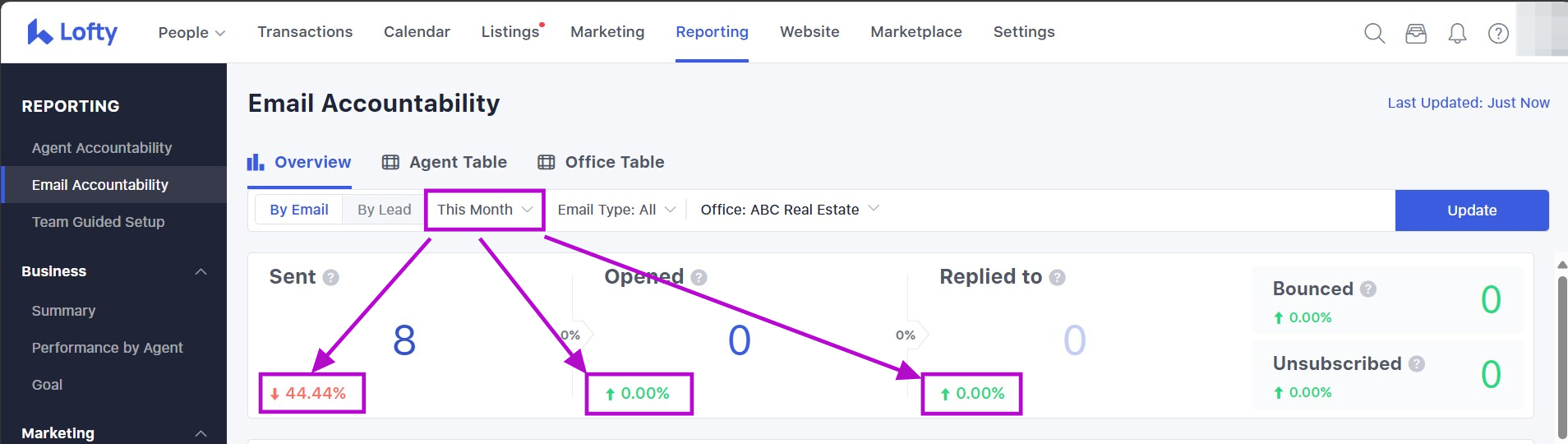Open the This Month date dropdown
1568x444 pixels.
point(484,210)
